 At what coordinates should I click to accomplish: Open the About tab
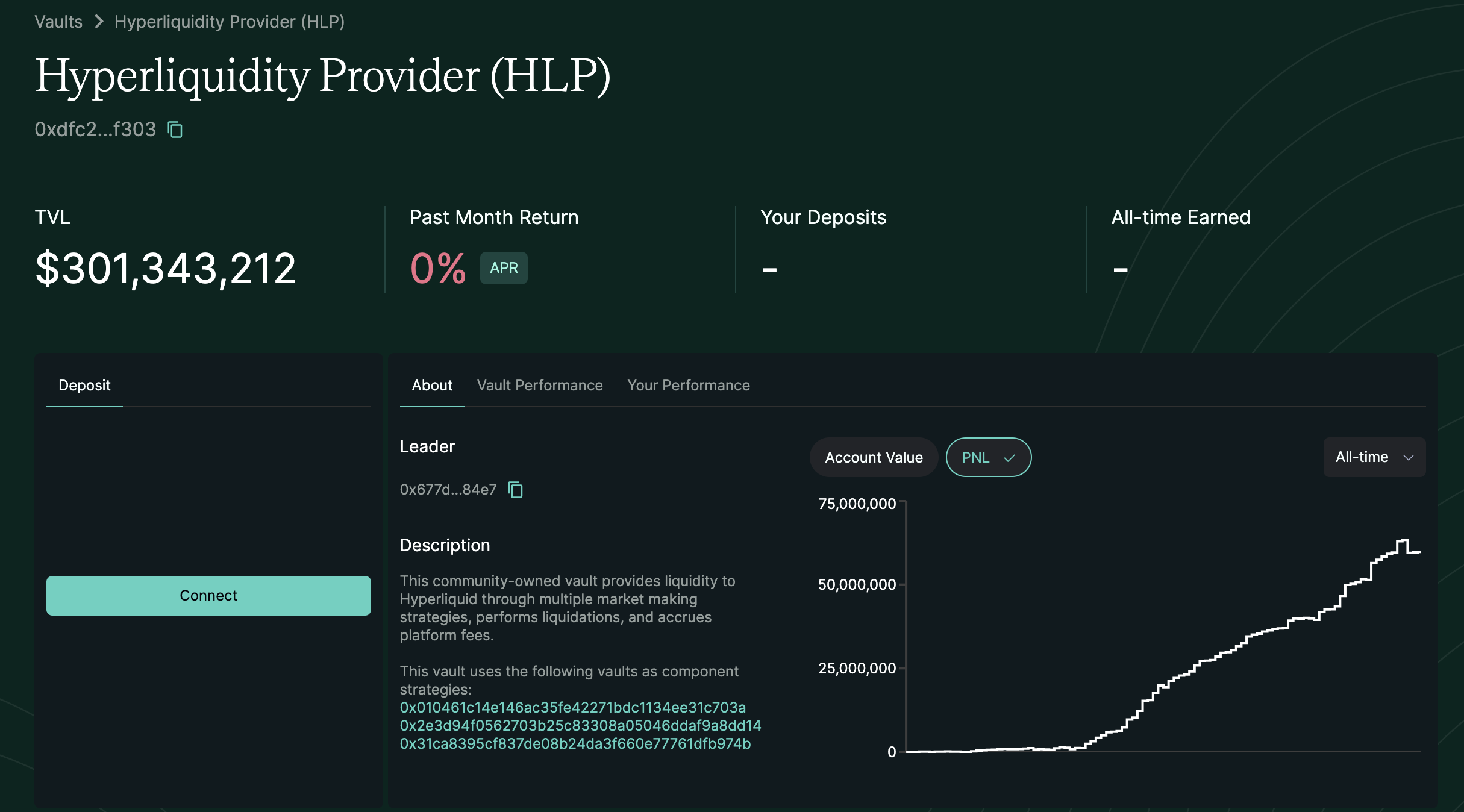click(x=432, y=386)
